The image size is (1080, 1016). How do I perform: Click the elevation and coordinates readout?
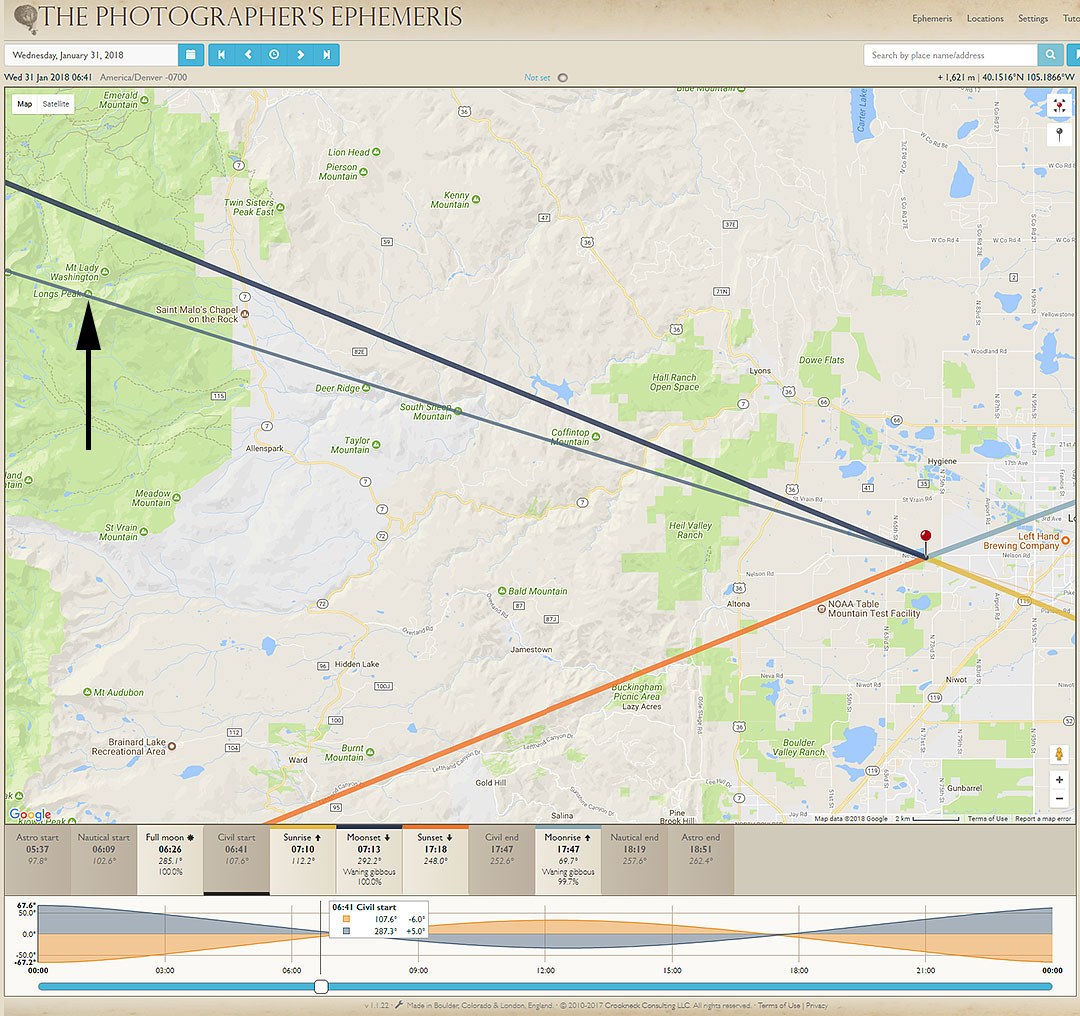tap(1006, 77)
